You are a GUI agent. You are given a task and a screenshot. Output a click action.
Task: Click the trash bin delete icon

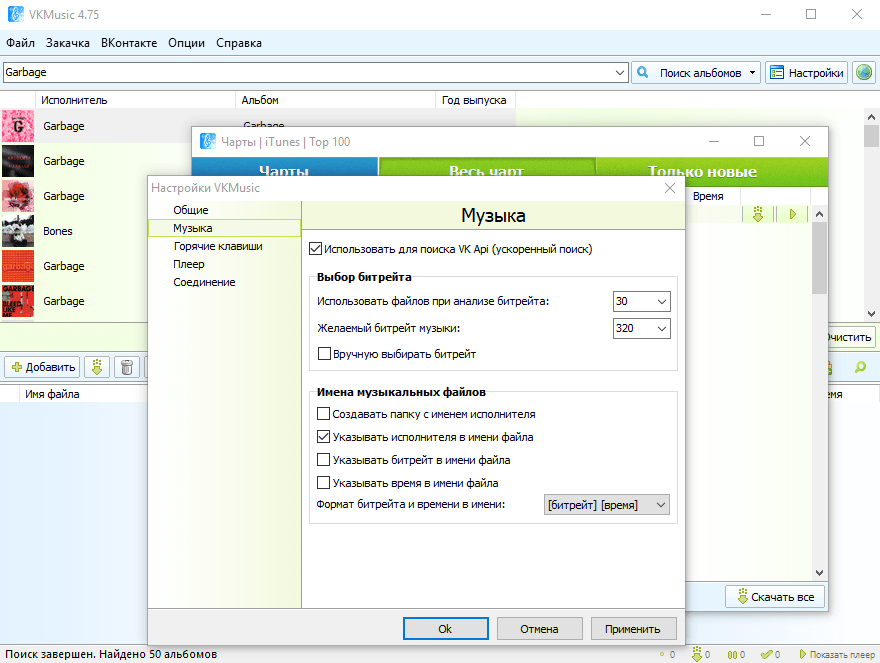(x=127, y=367)
